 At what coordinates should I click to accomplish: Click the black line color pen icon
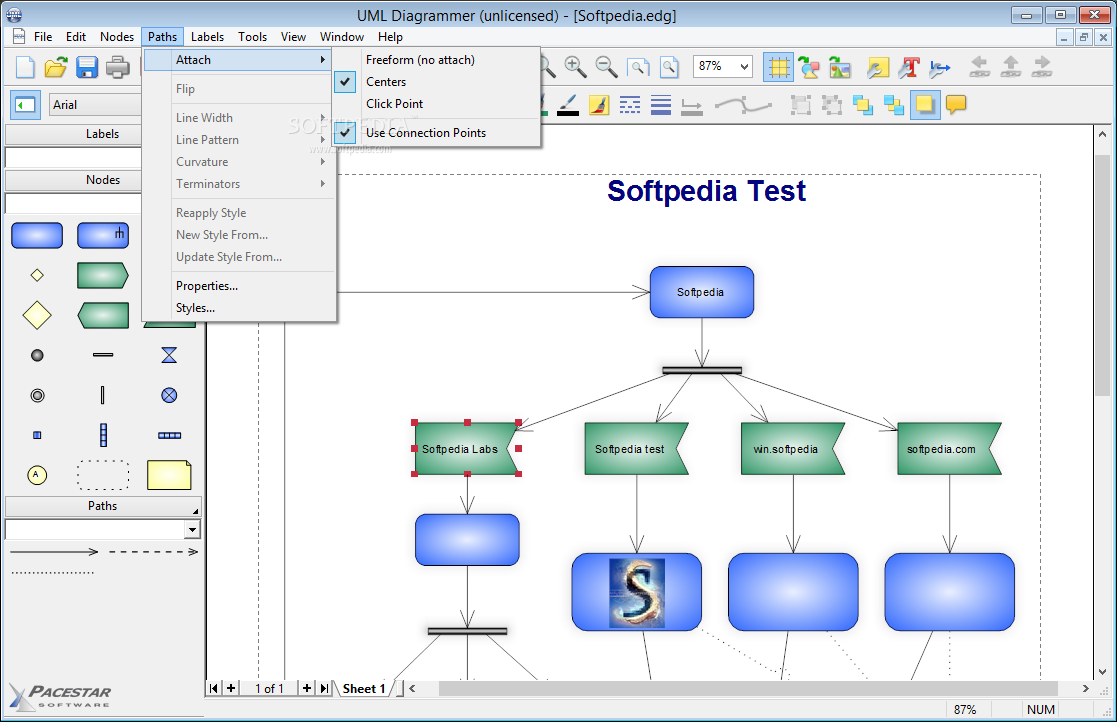568,105
